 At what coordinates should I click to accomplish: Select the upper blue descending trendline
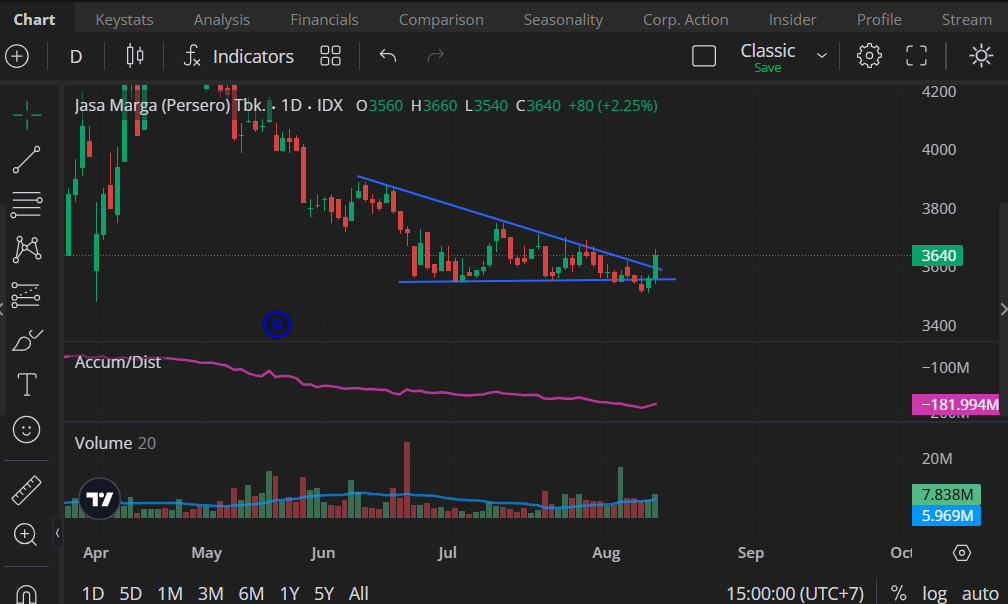coord(509,222)
